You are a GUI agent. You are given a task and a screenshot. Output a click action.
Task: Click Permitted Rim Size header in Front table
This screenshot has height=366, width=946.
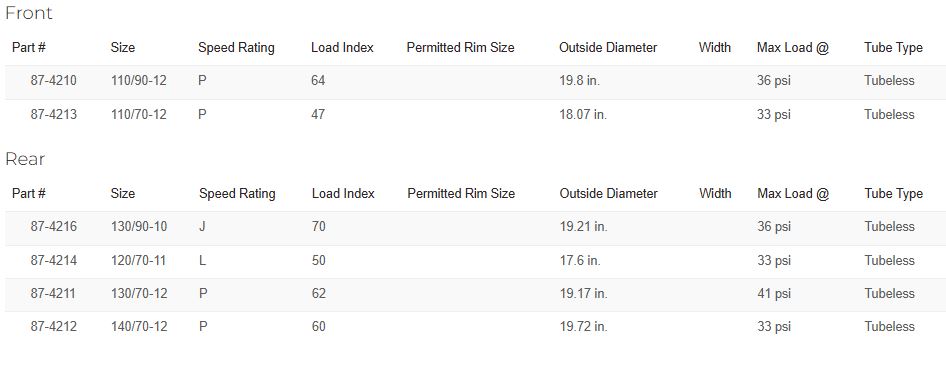point(460,48)
